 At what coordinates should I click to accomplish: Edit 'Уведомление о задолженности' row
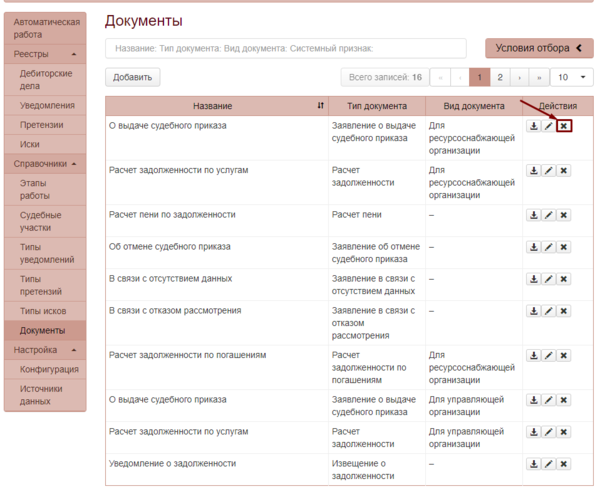(548, 464)
